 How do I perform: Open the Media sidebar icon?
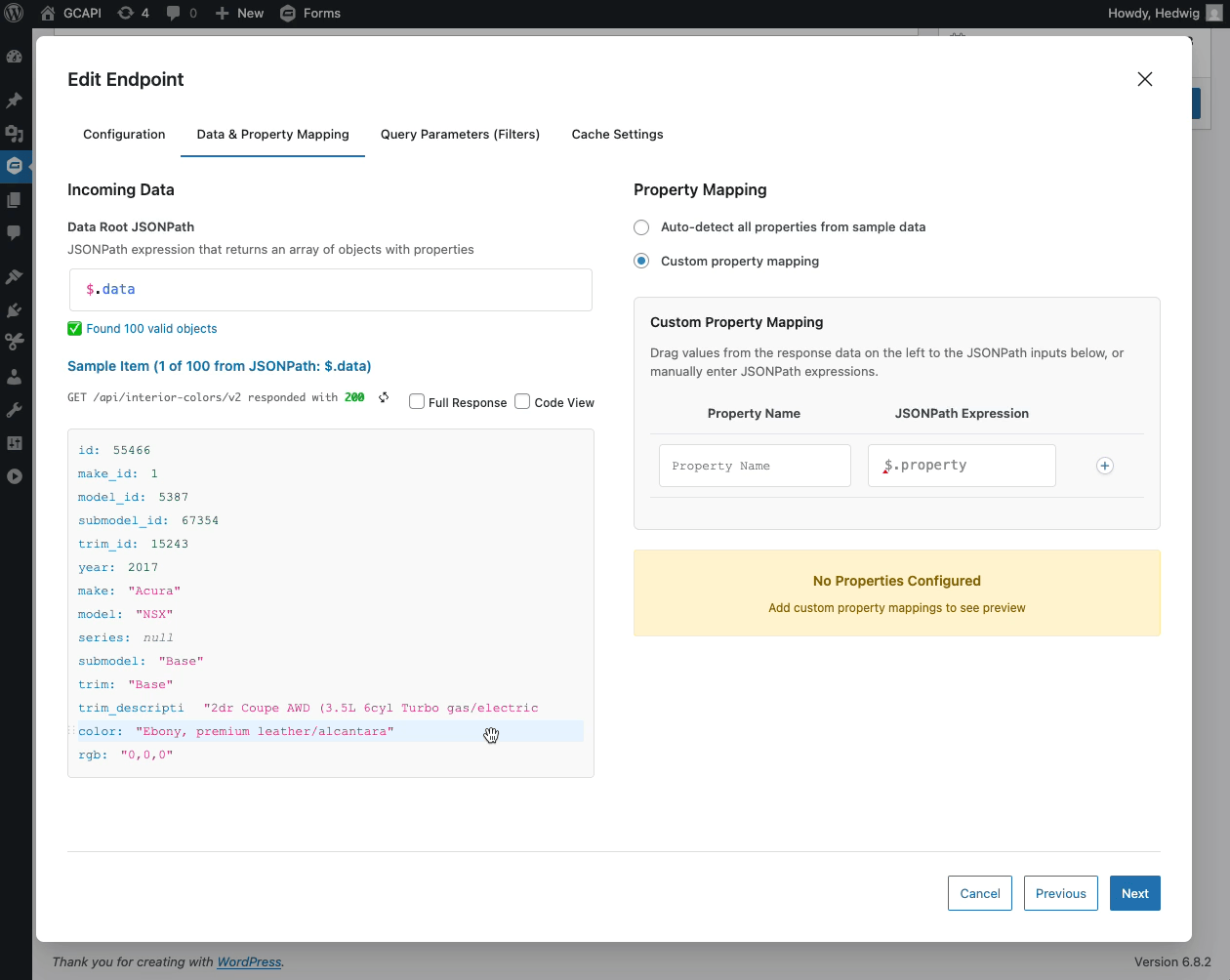pos(15,134)
